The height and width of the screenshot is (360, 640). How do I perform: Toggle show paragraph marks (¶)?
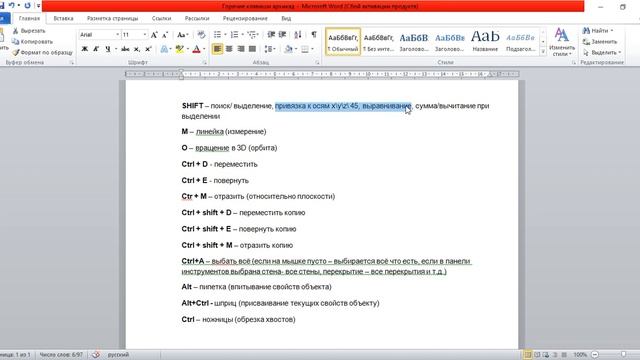tap(314, 35)
